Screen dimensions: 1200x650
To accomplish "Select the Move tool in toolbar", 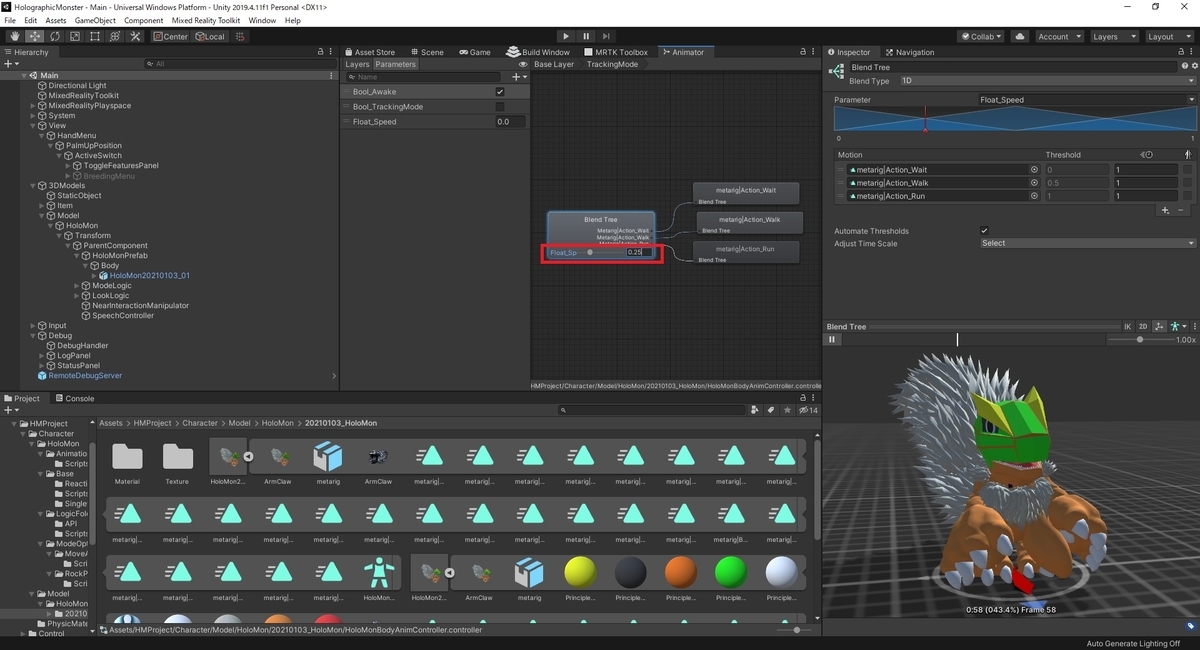I will pos(35,36).
